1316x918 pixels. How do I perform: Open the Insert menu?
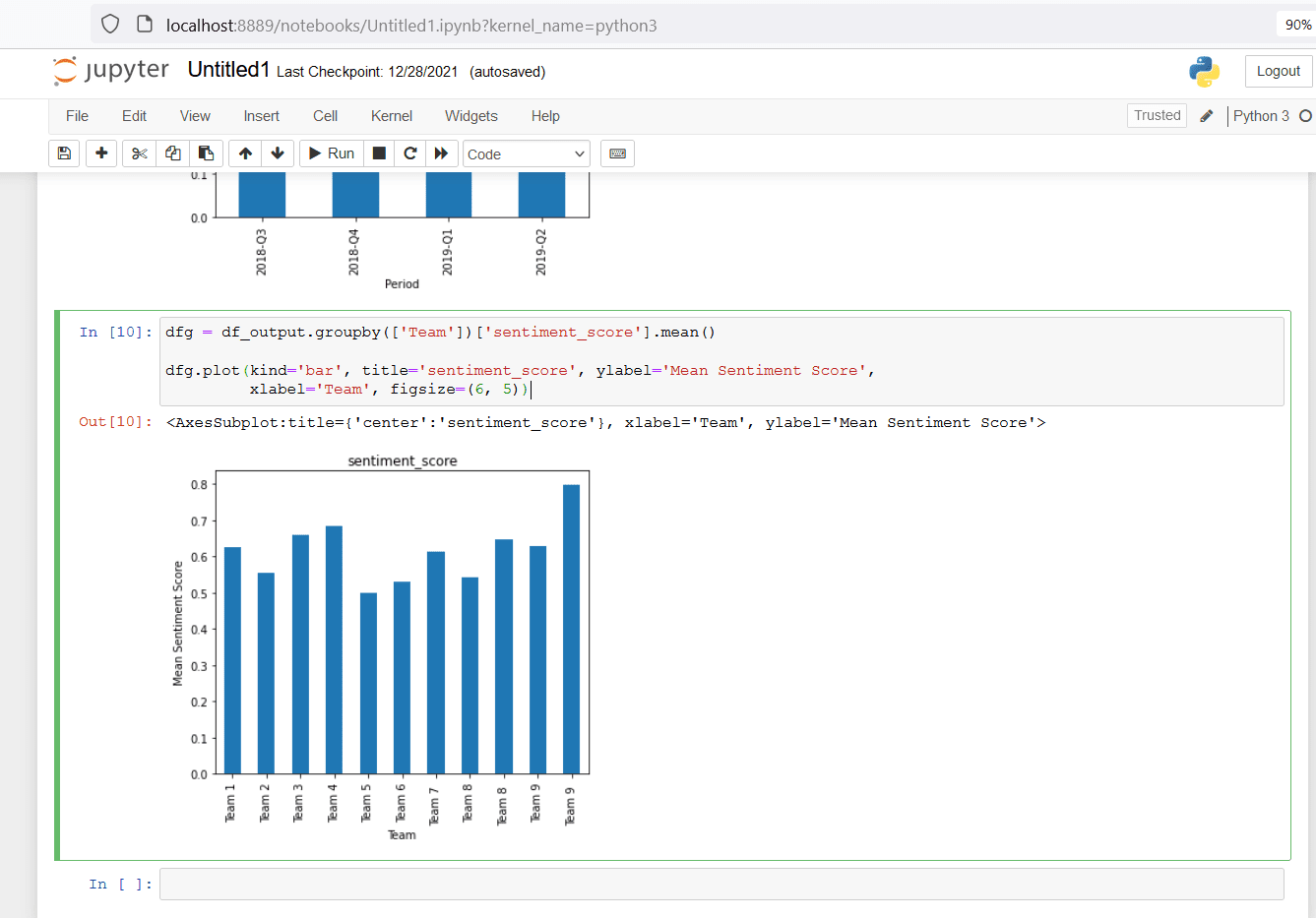[261, 115]
